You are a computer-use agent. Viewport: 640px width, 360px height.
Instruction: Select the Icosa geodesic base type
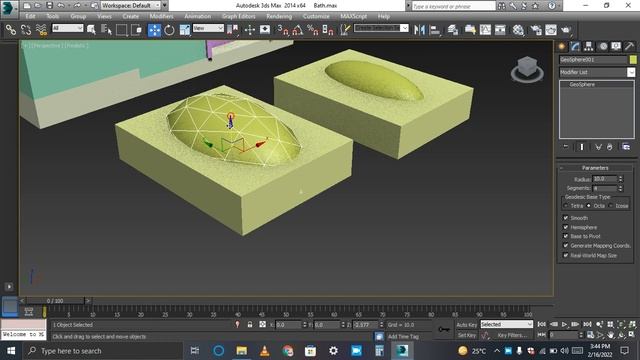(611, 206)
